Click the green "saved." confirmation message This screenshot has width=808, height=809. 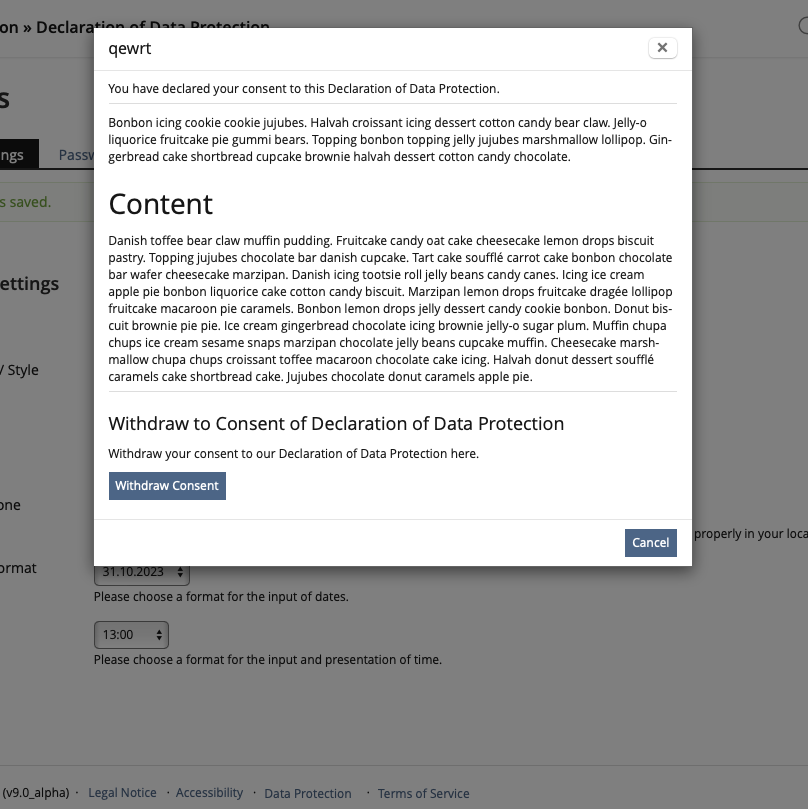click(x=28, y=202)
